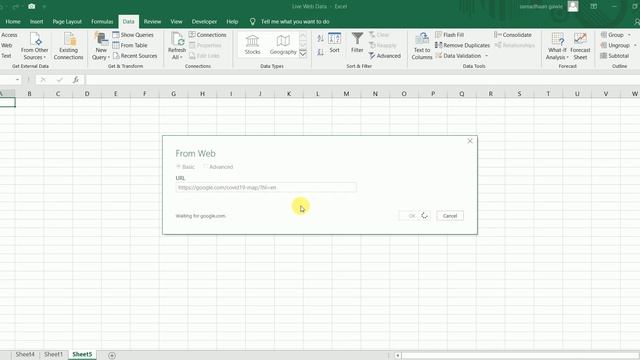Select the column P header
This screenshot has height=360, width=640.
coord(433,94)
